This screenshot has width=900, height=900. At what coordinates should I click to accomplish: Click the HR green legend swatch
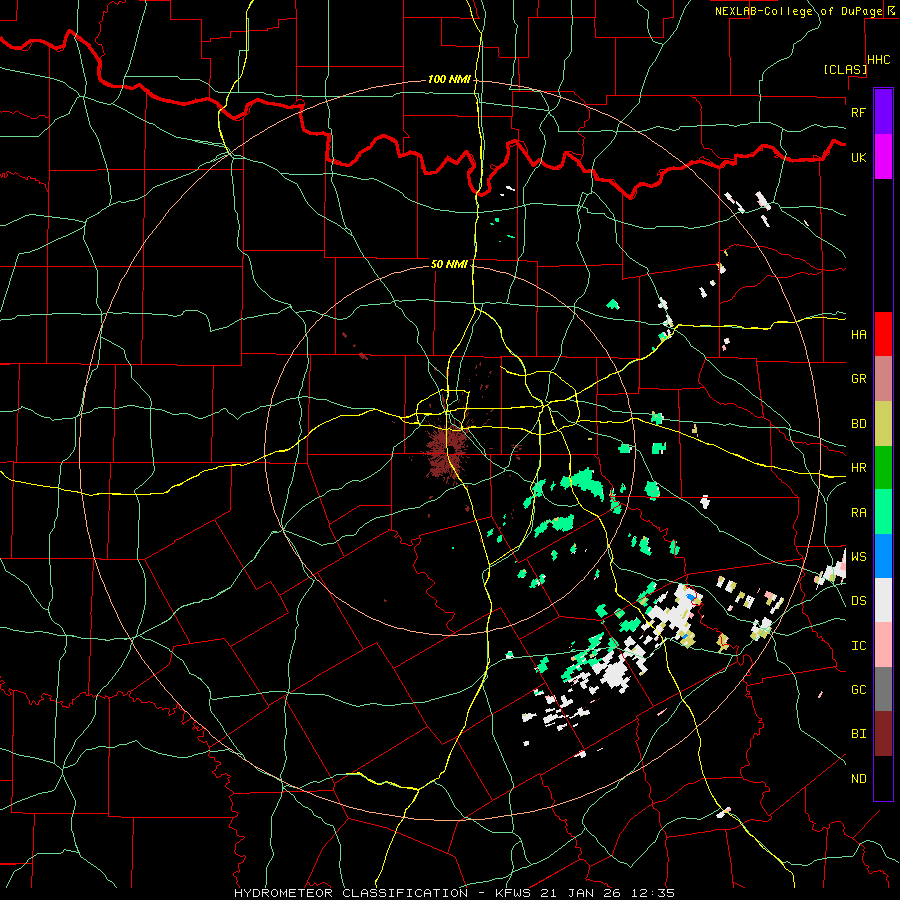point(883,468)
